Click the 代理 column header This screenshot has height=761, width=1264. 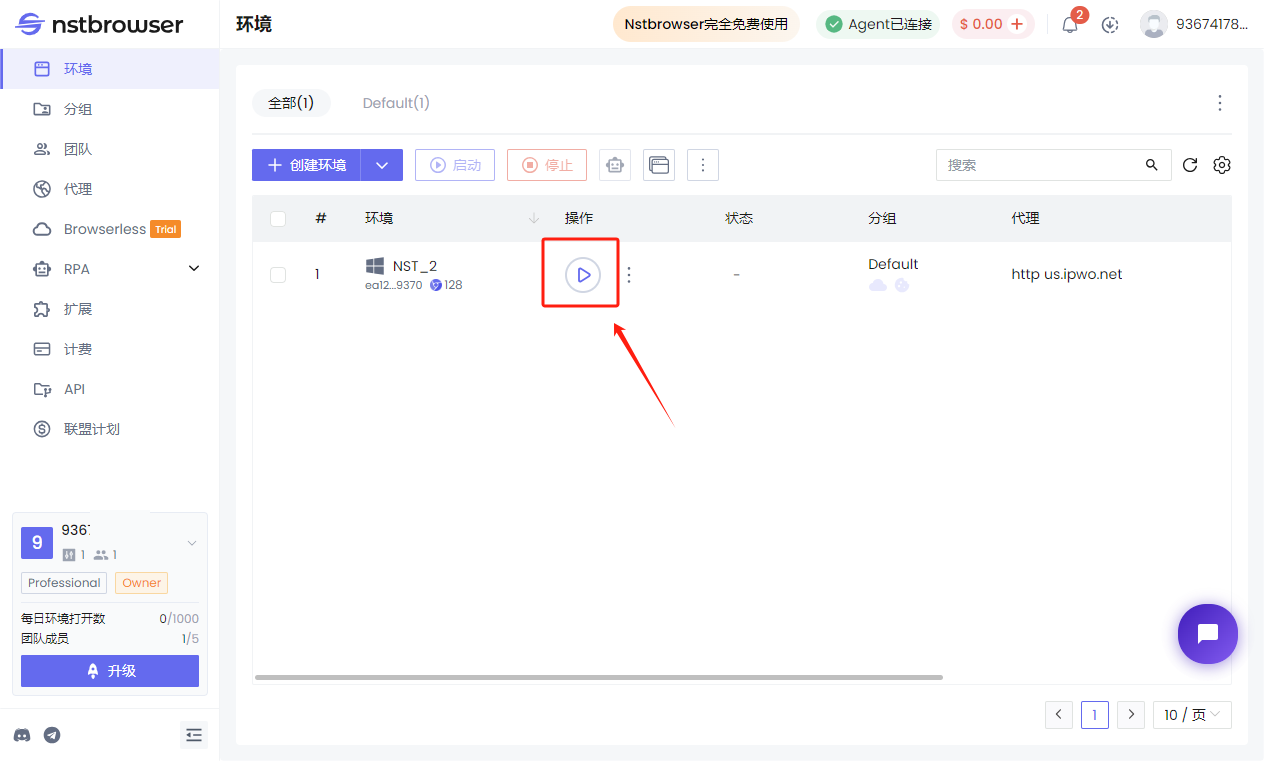[x=1025, y=218]
